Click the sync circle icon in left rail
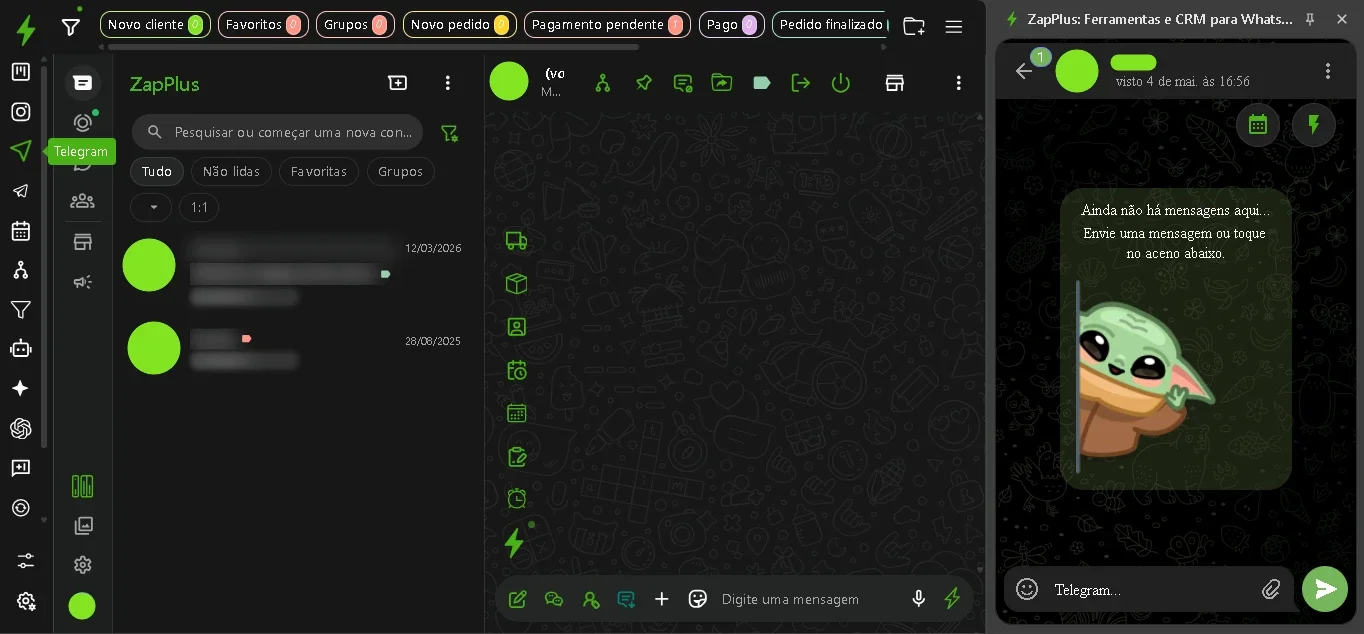1364x634 pixels. pyautogui.click(x=20, y=507)
